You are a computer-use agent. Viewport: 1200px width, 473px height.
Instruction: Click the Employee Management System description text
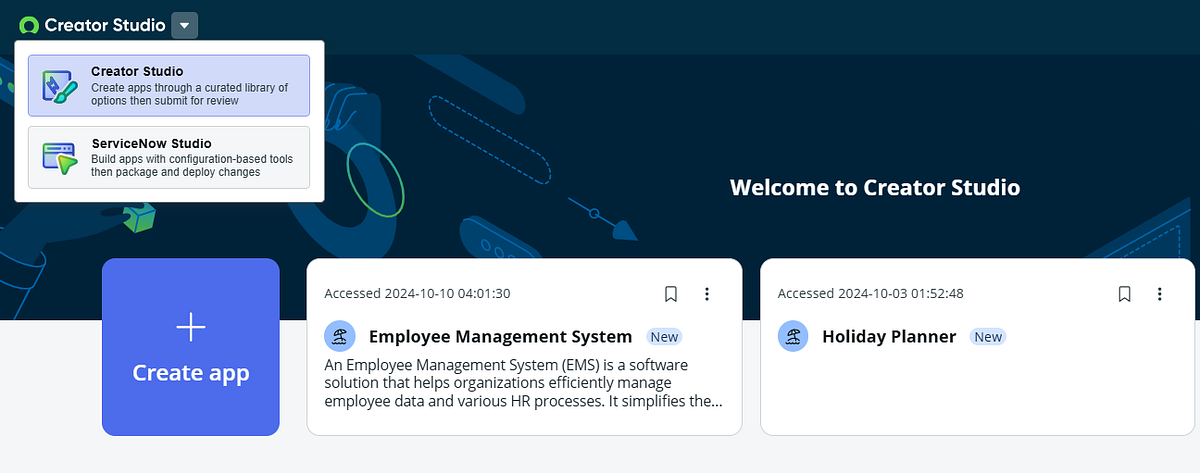524,383
